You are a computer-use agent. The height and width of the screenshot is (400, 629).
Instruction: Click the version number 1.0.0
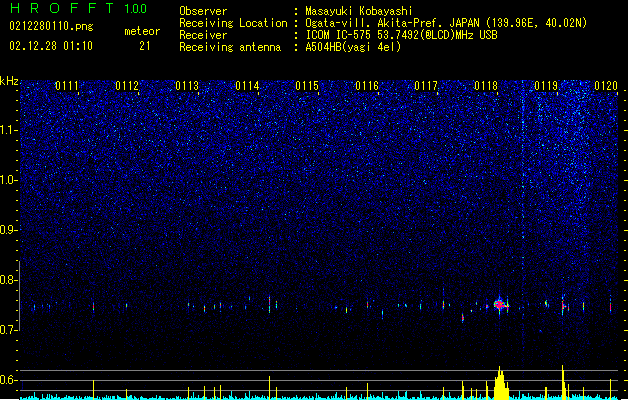point(135,9)
